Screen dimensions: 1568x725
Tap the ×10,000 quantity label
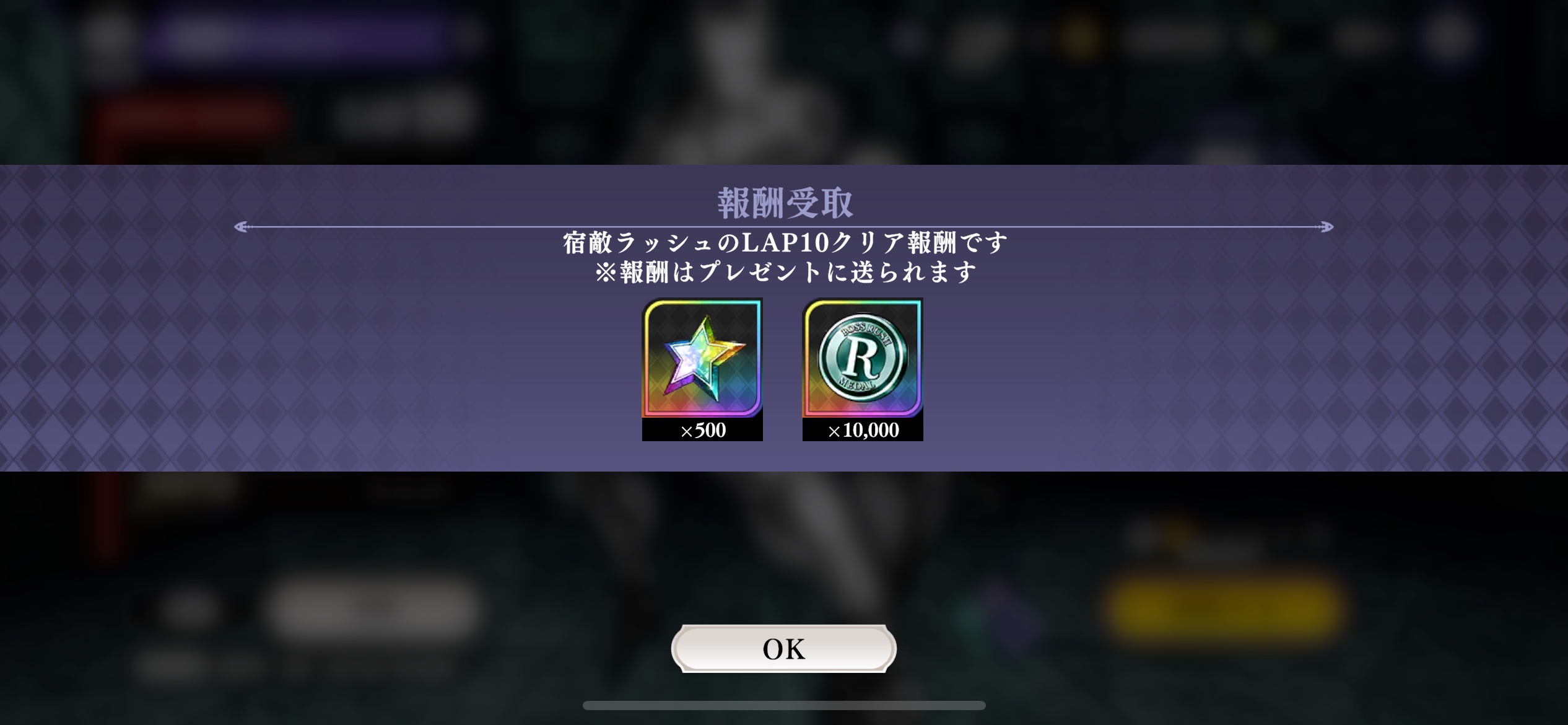pyautogui.click(x=863, y=430)
